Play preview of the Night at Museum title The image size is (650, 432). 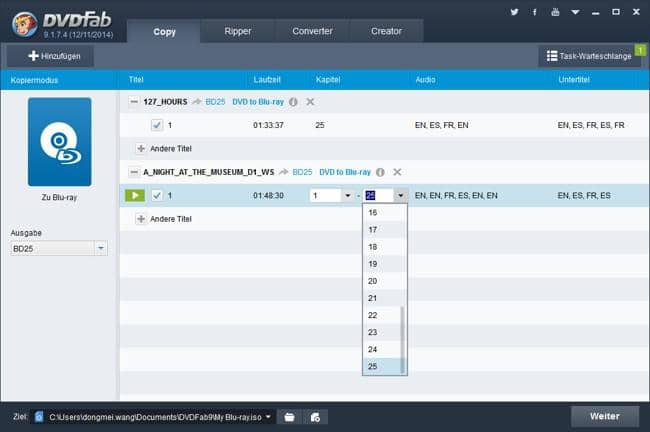(x=134, y=195)
